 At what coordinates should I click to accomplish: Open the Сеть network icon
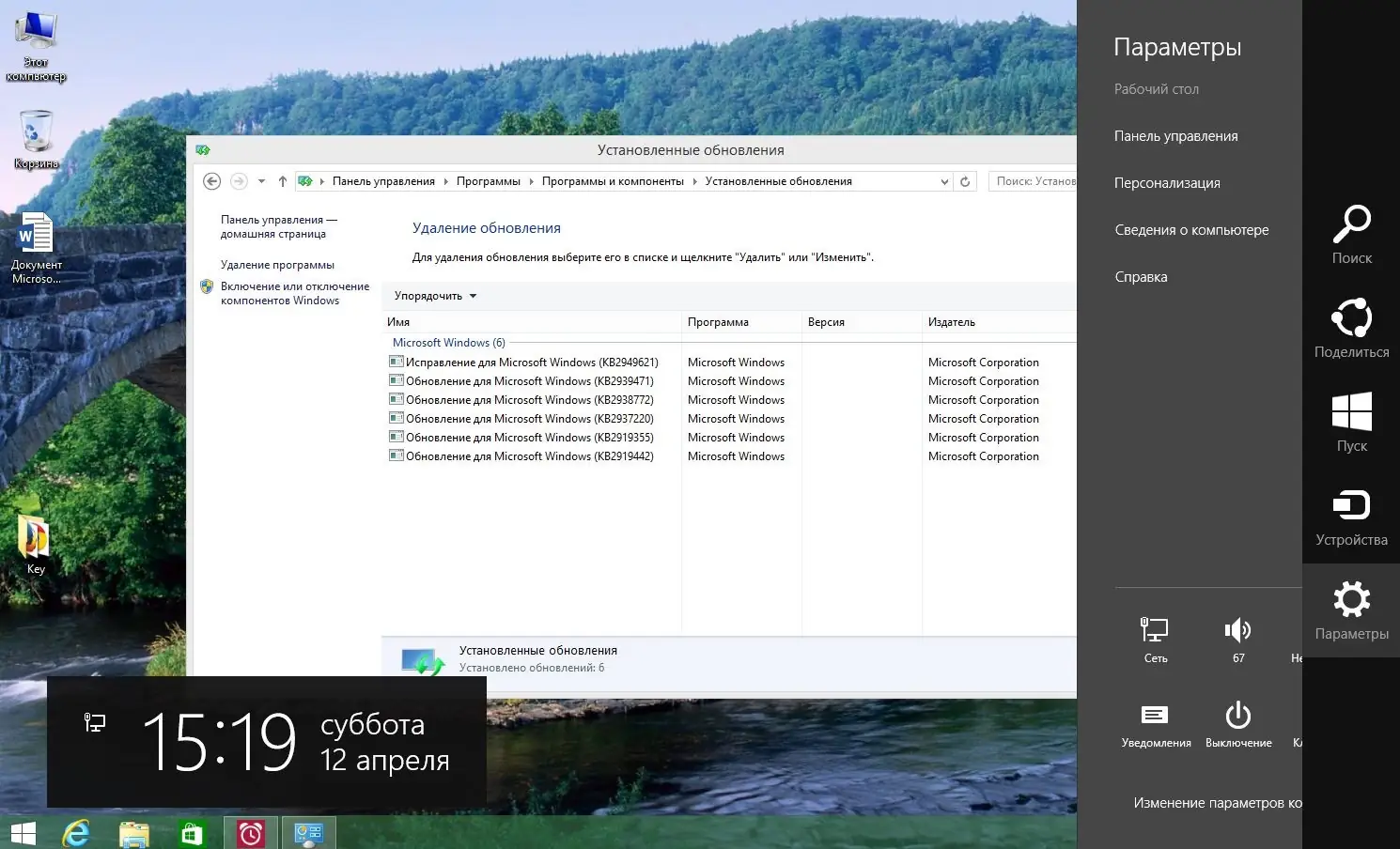1154,631
